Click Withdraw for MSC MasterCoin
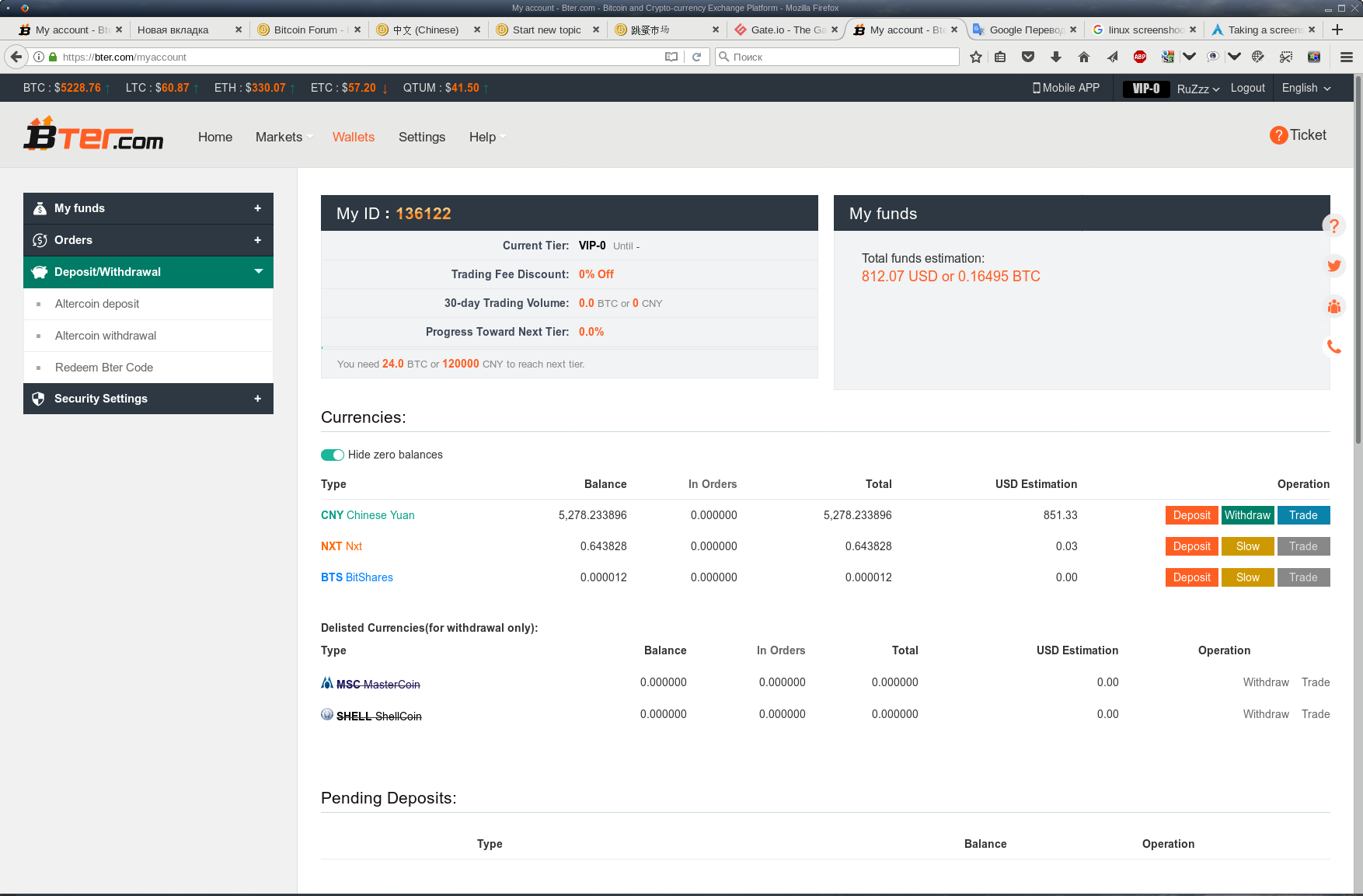The image size is (1363, 896). coord(1266,682)
